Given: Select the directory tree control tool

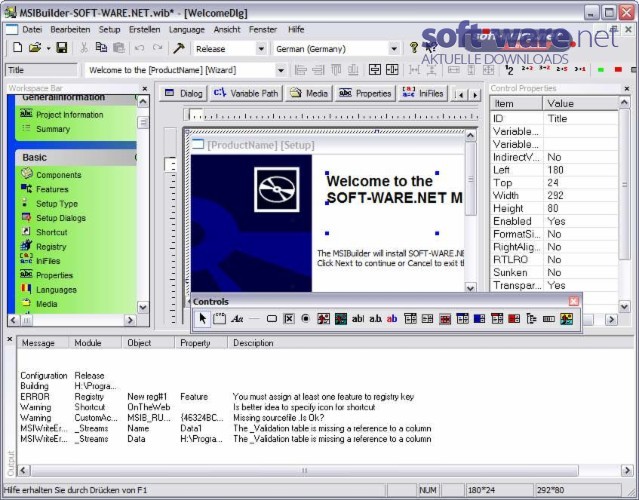Looking at the screenshot, I should (531, 319).
